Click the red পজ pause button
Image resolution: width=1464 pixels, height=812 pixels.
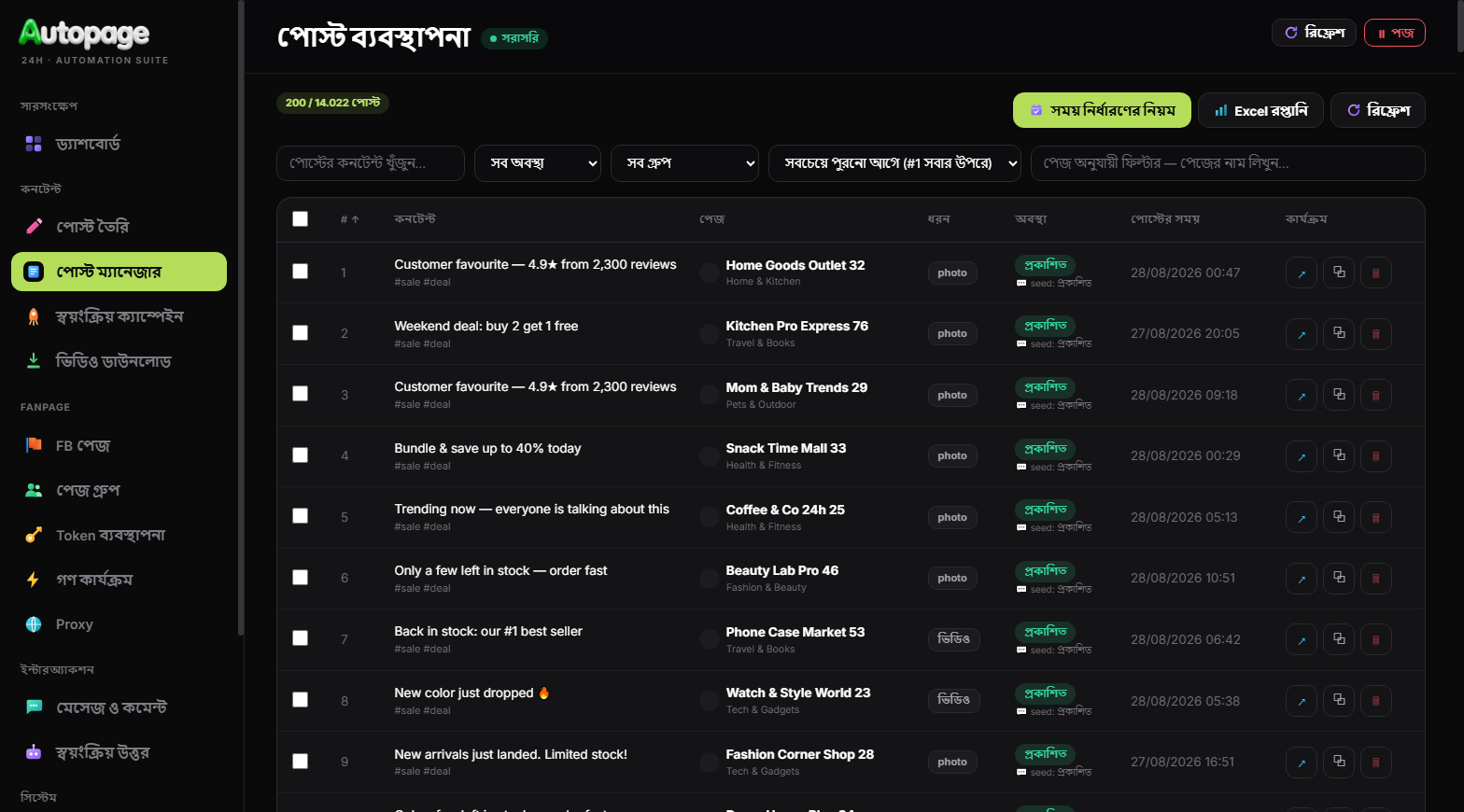[1395, 33]
